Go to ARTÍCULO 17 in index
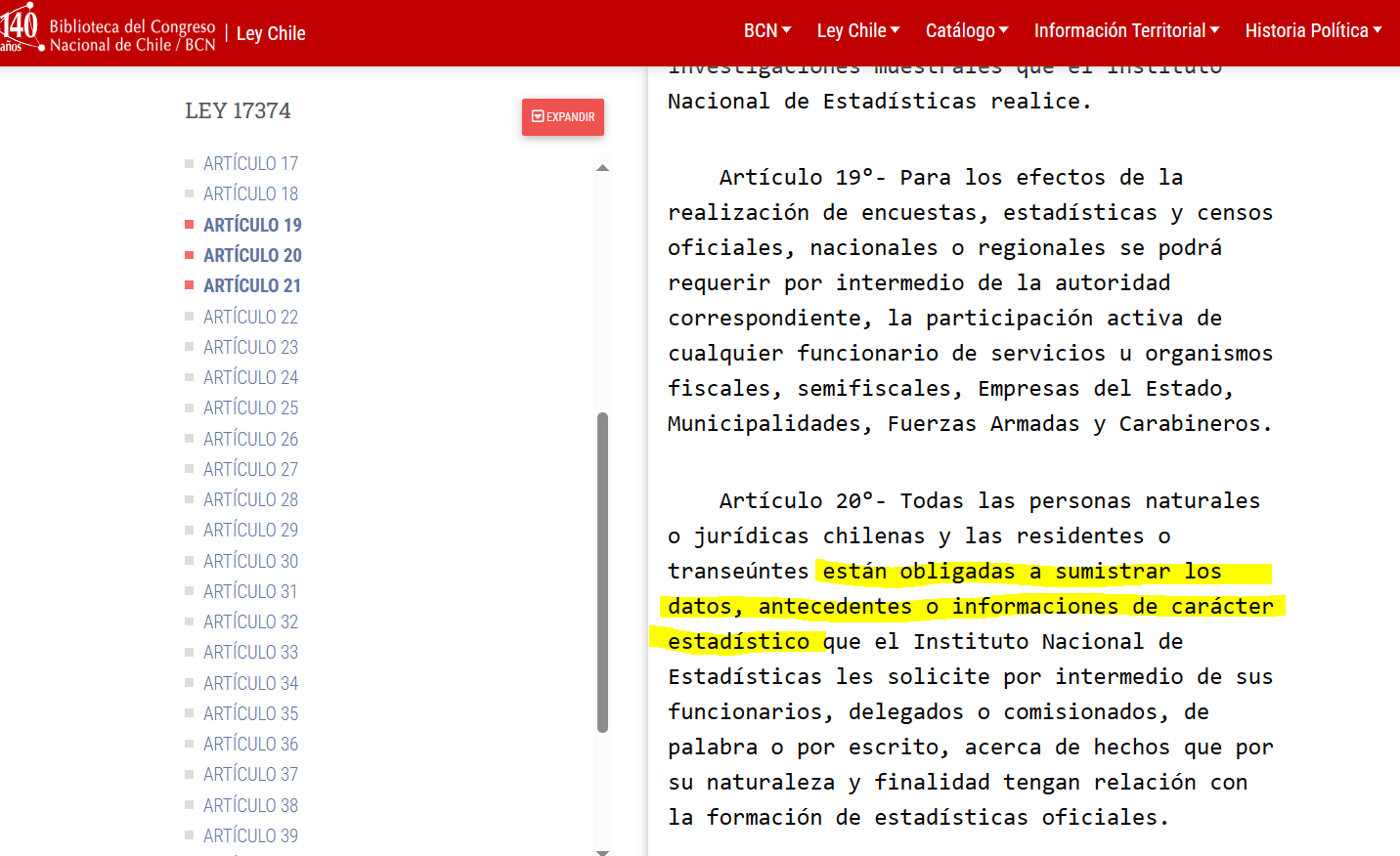1400x856 pixels. click(x=250, y=163)
